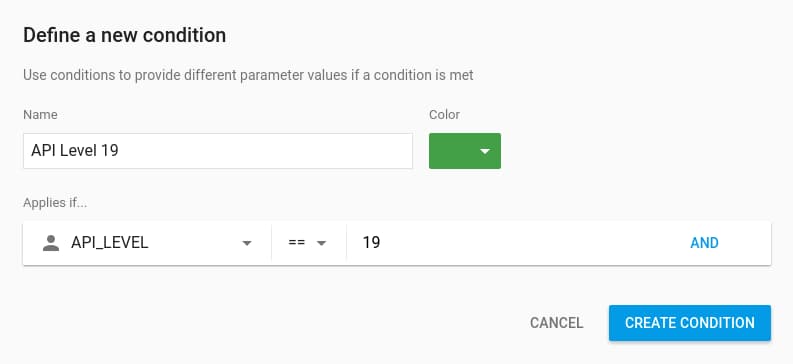Image resolution: width=793 pixels, height=364 pixels.
Task: Open the == comparison operator dropdown
Action: 309,243
